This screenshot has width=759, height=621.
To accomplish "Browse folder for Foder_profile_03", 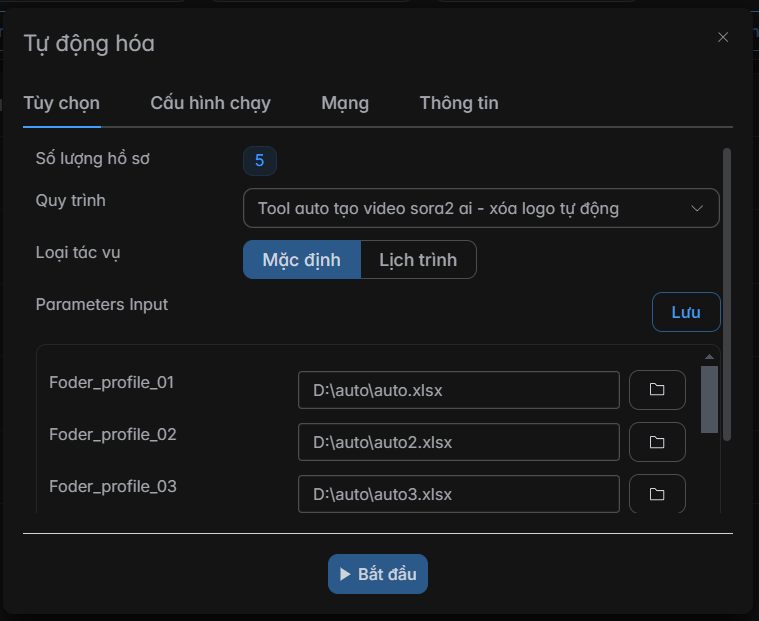I will click(657, 494).
